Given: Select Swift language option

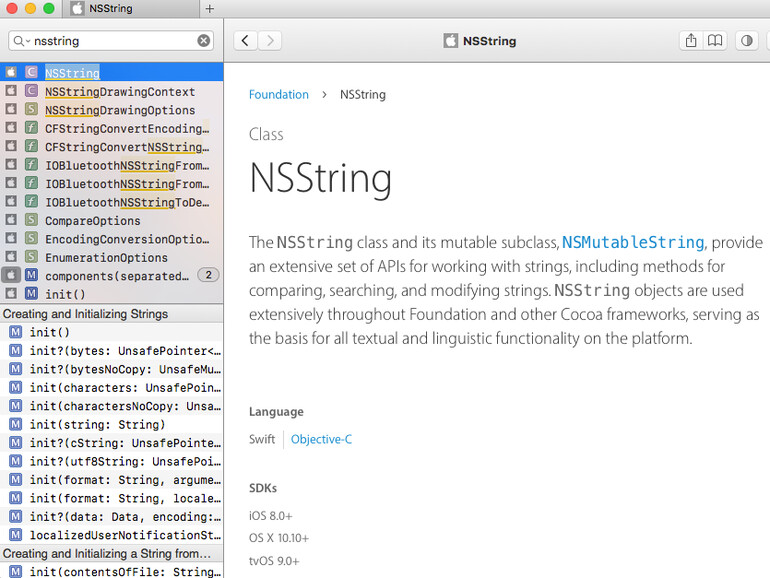Looking at the screenshot, I should [262, 439].
